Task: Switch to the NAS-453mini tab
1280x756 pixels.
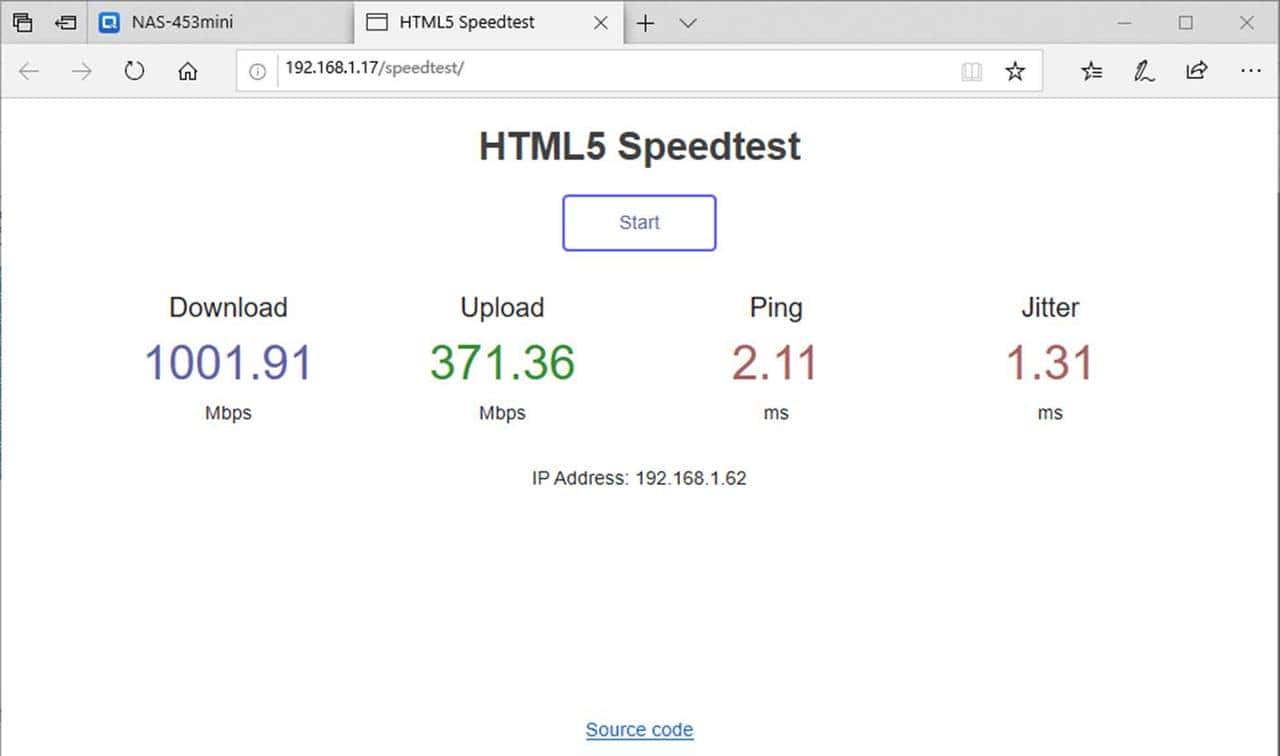Action: 220,22
